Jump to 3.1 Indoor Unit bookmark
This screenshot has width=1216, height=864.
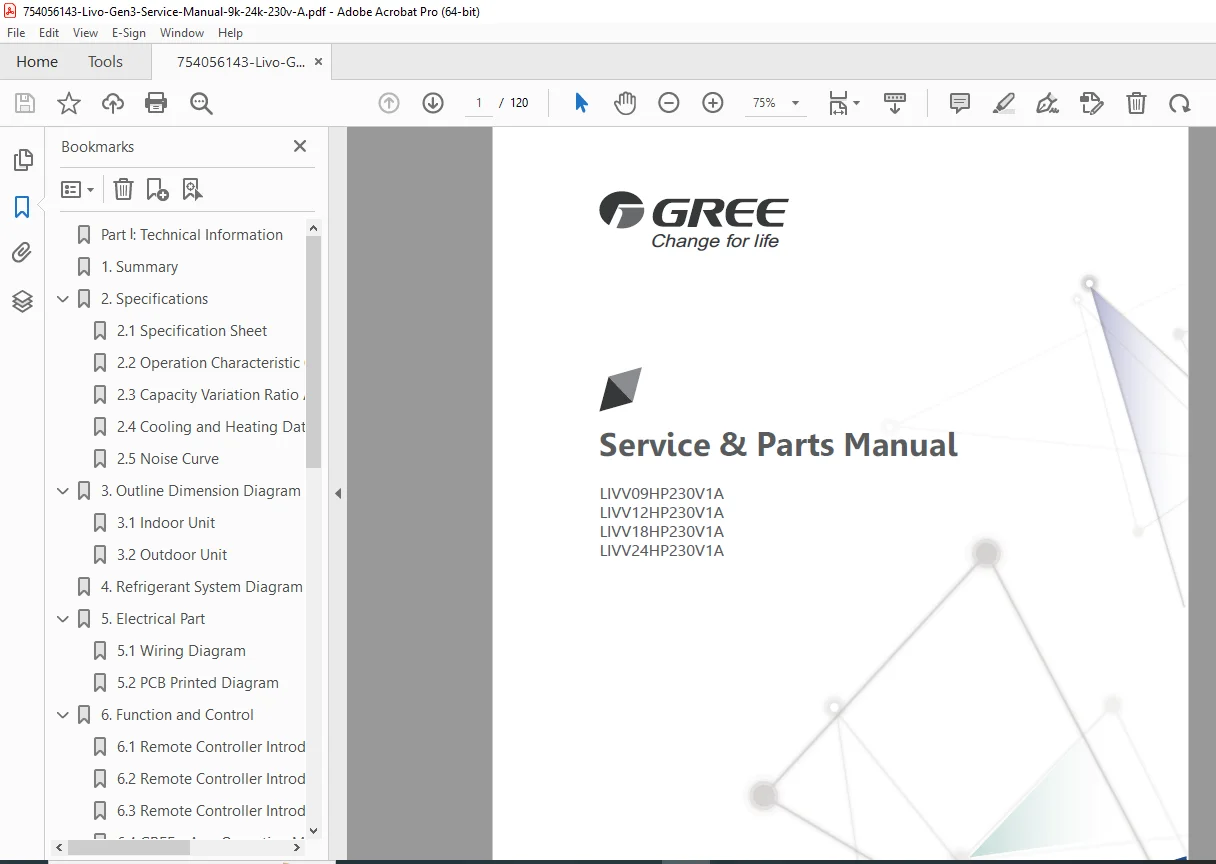point(166,523)
